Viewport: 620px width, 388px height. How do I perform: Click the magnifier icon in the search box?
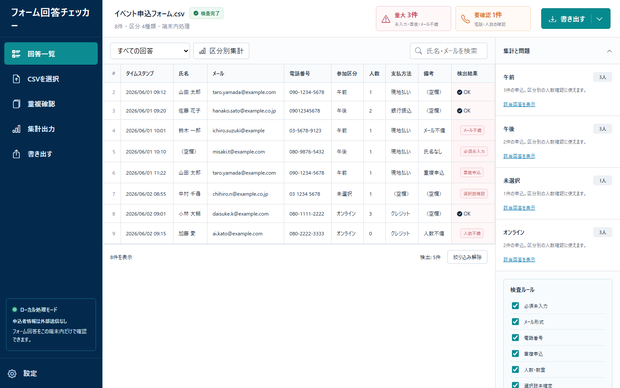click(418, 51)
